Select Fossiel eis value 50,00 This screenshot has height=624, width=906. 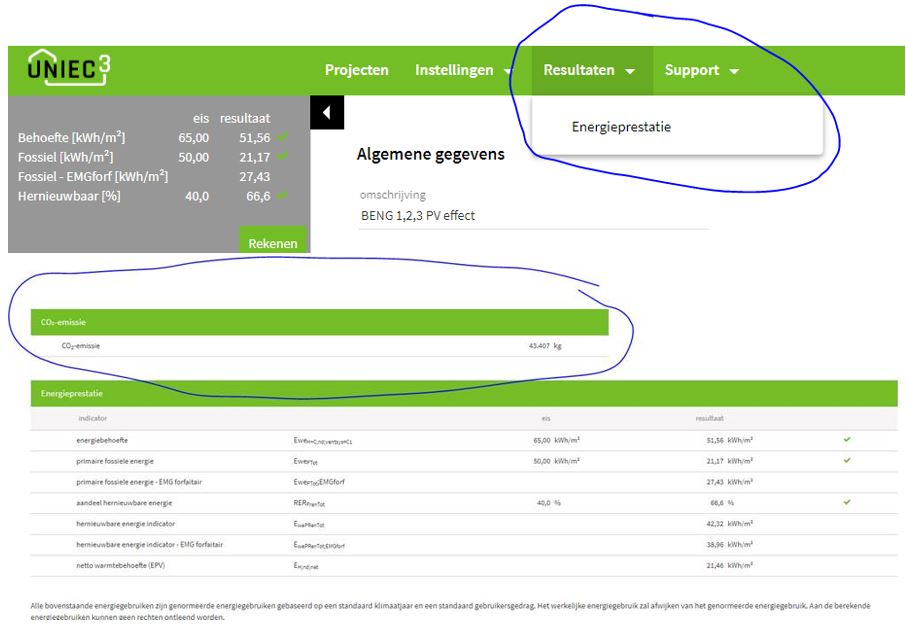click(x=194, y=157)
